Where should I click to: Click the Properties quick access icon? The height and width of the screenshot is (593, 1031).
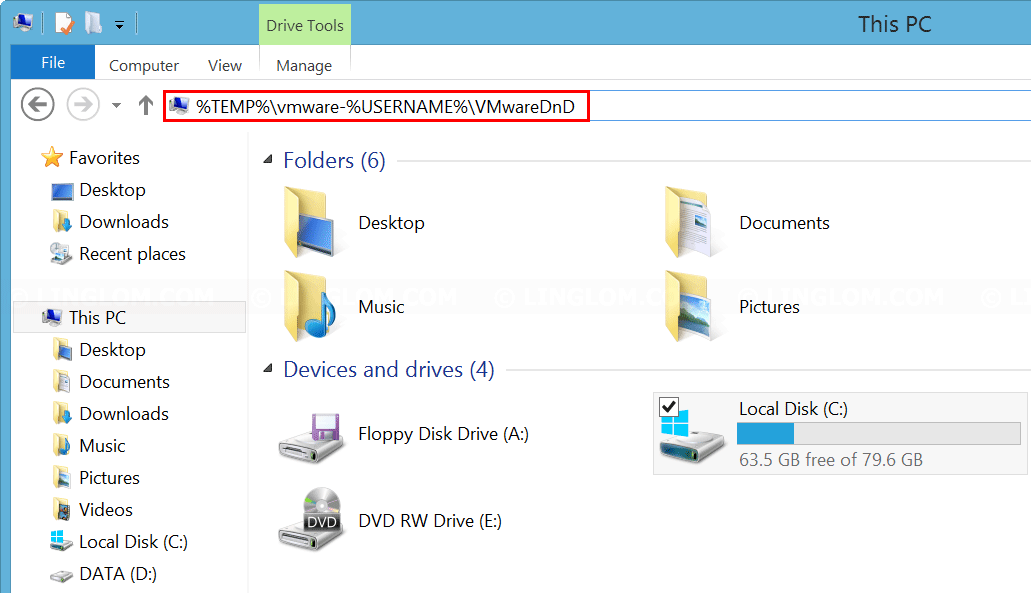click(64, 24)
